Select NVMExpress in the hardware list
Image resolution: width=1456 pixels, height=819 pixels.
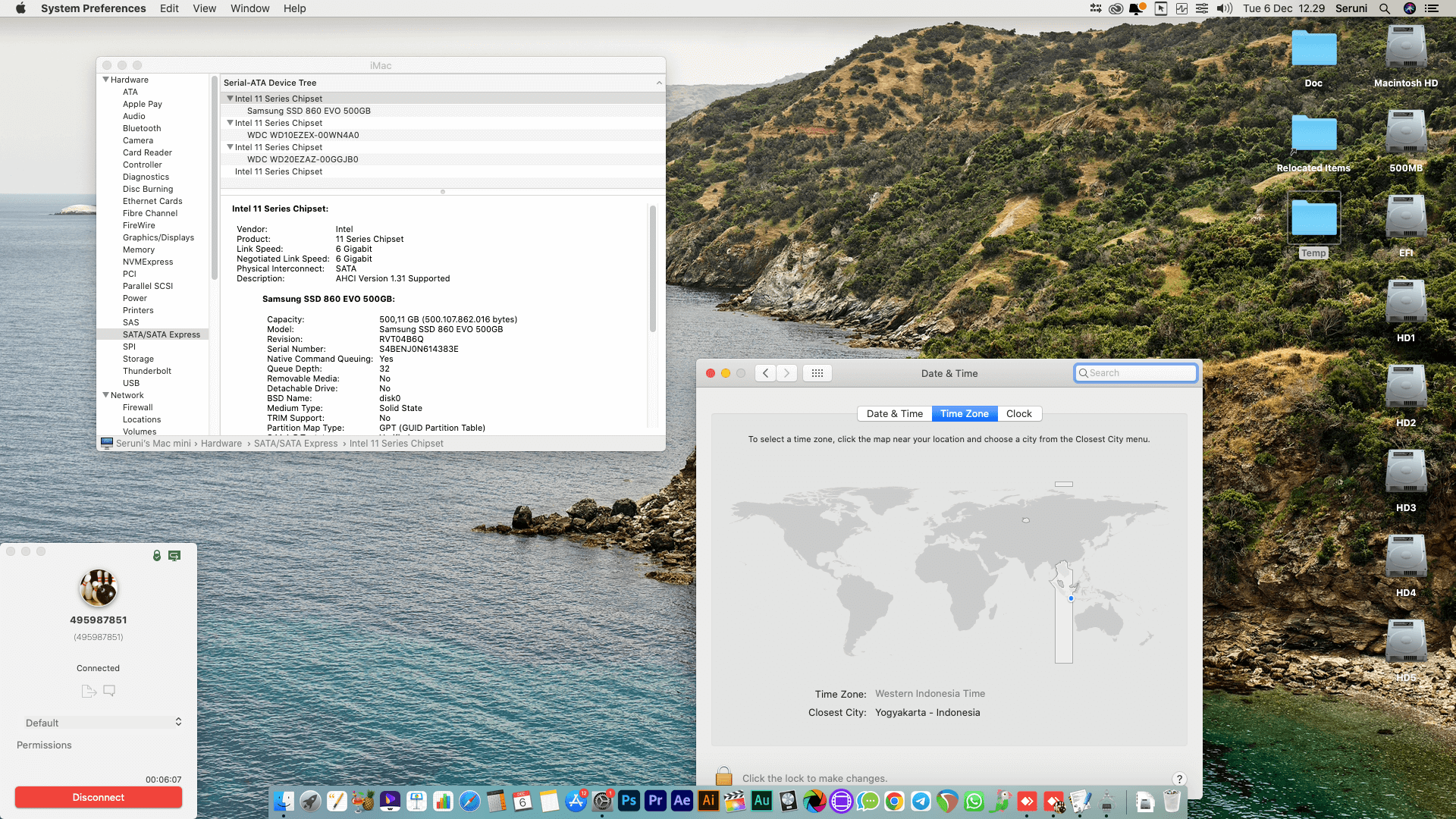point(148,262)
